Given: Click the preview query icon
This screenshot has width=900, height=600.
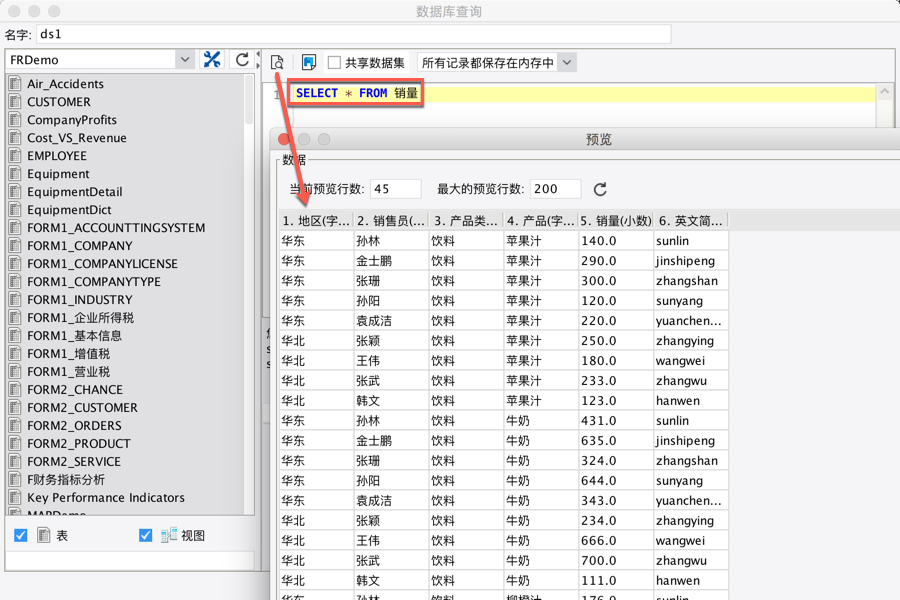Looking at the screenshot, I should coord(277,63).
